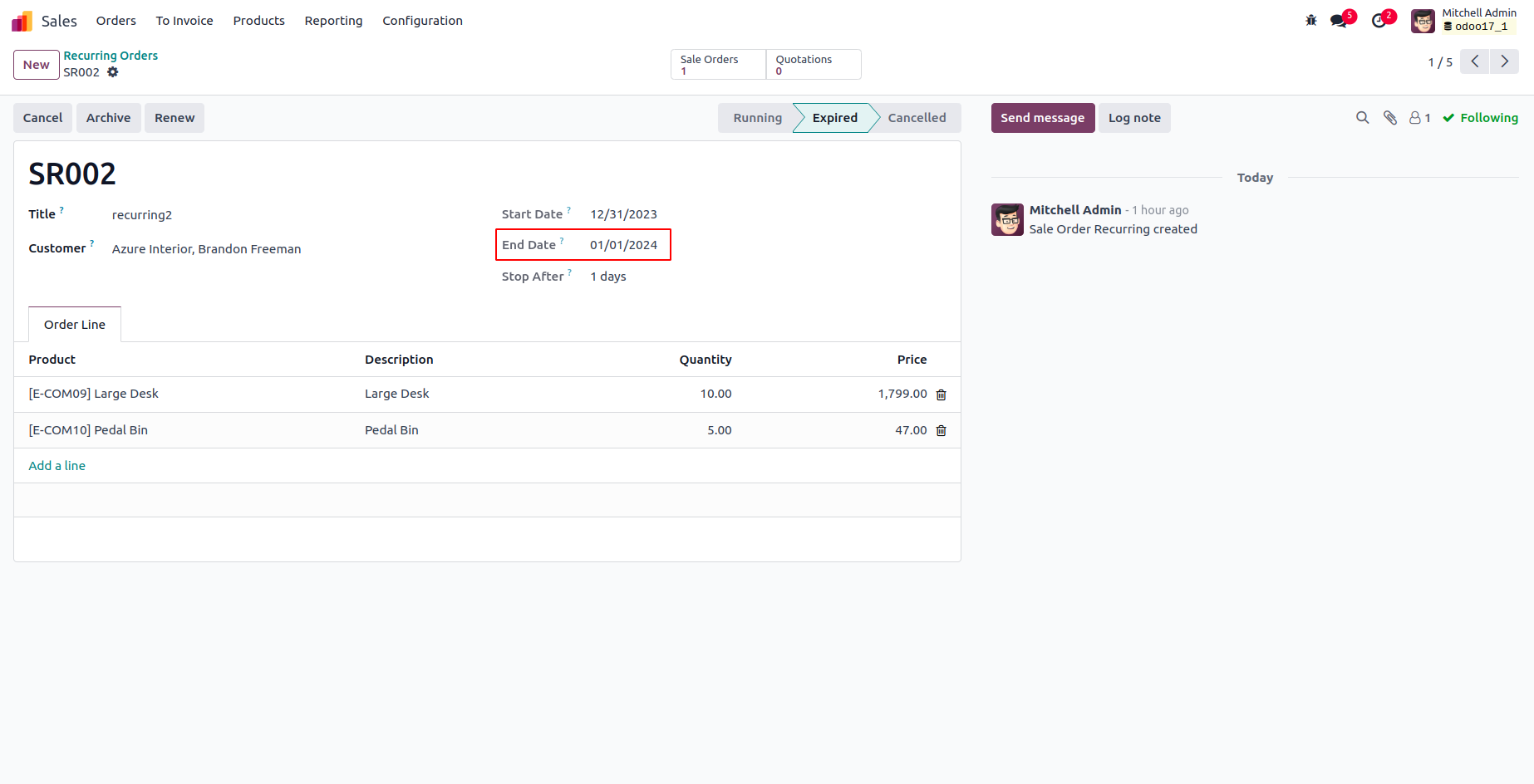Click the Cancel button
This screenshot has height=784, width=1534.
tap(42, 118)
